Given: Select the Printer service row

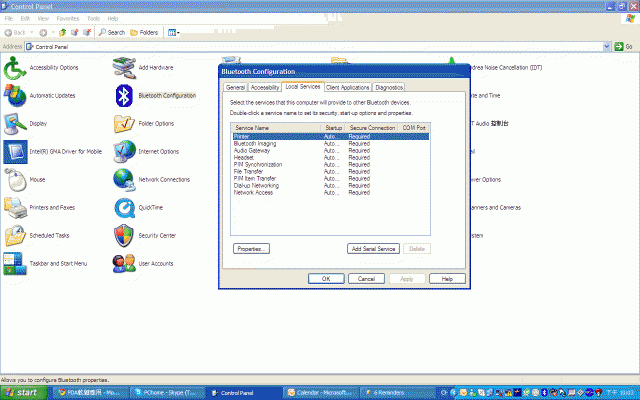Looking at the screenshot, I should tap(331, 136).
